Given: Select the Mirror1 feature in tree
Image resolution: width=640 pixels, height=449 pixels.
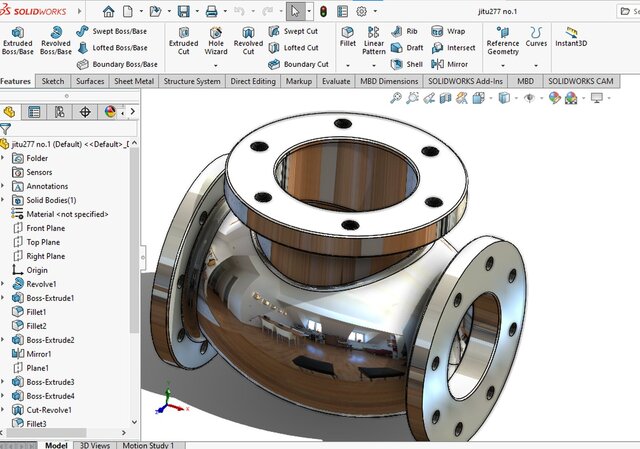Looking at the screenshot, I should coord(31,354).
